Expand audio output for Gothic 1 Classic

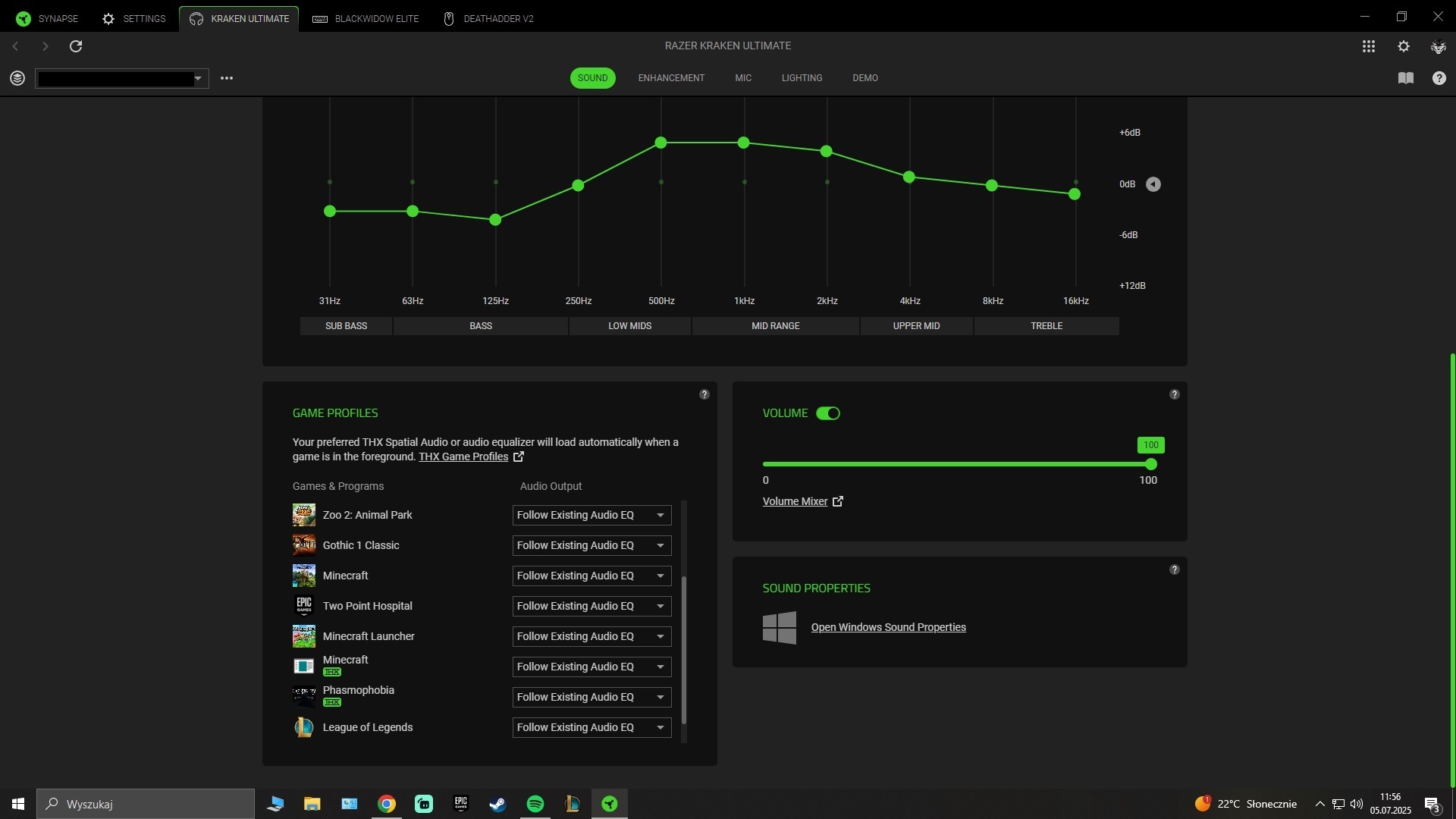point(591,545)
